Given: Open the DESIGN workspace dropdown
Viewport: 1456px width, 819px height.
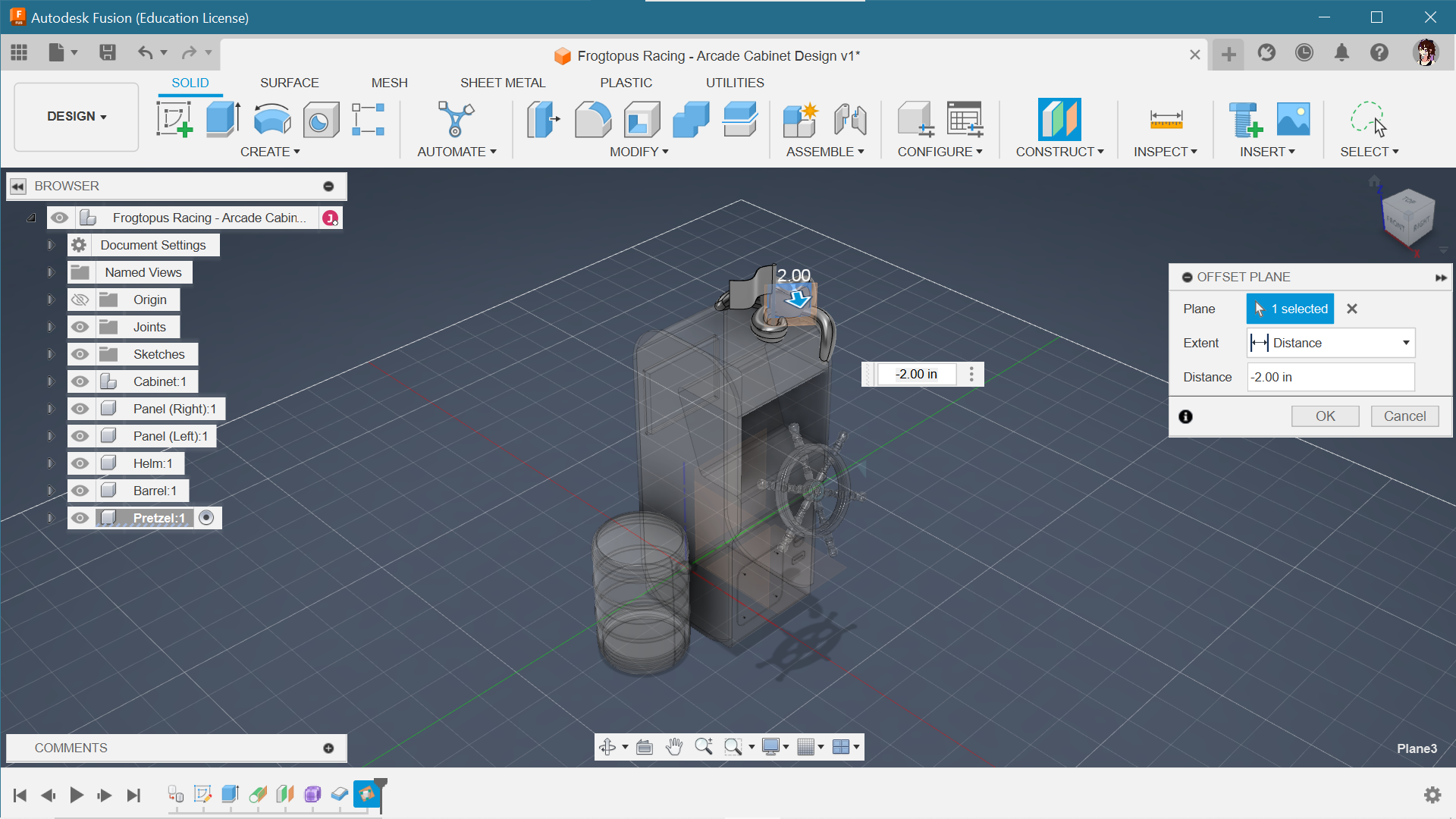Looking at the screenshot, I should coord(77,116).
